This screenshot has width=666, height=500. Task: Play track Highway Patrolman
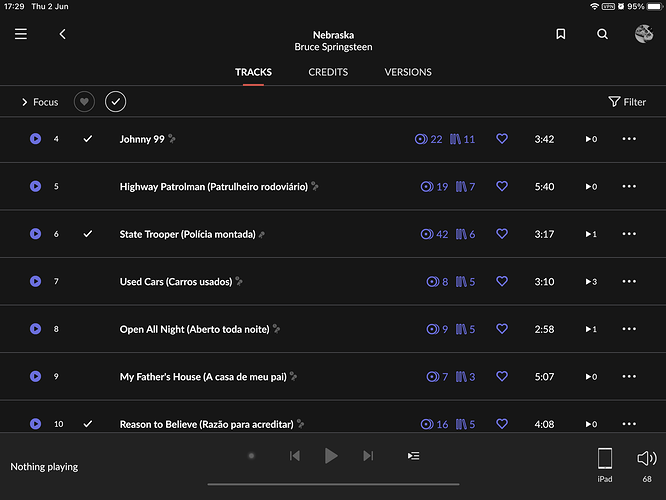[35, 186]
